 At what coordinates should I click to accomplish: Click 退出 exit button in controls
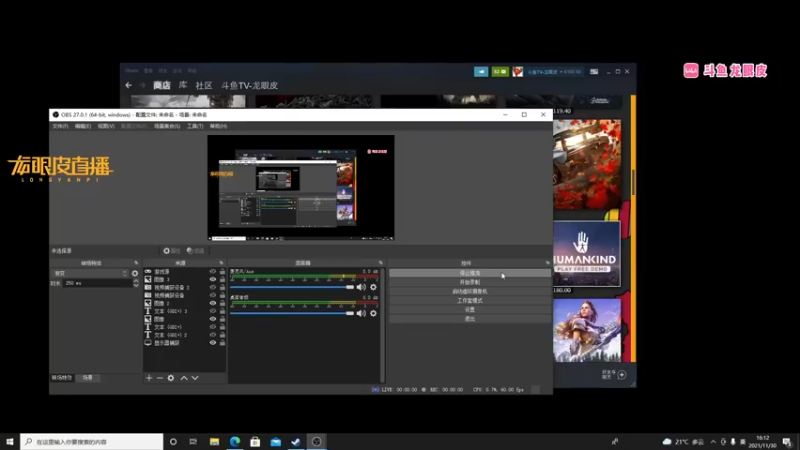(470, 319)
